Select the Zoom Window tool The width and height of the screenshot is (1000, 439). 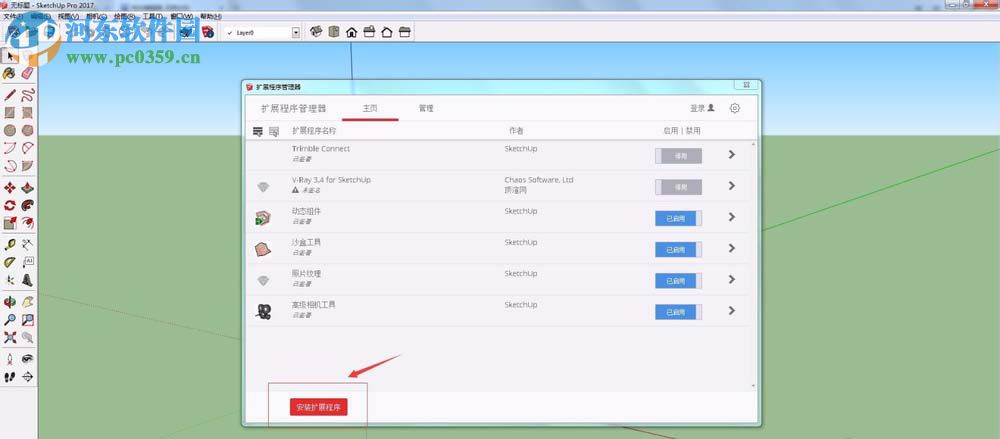click(x=27, y=320)
